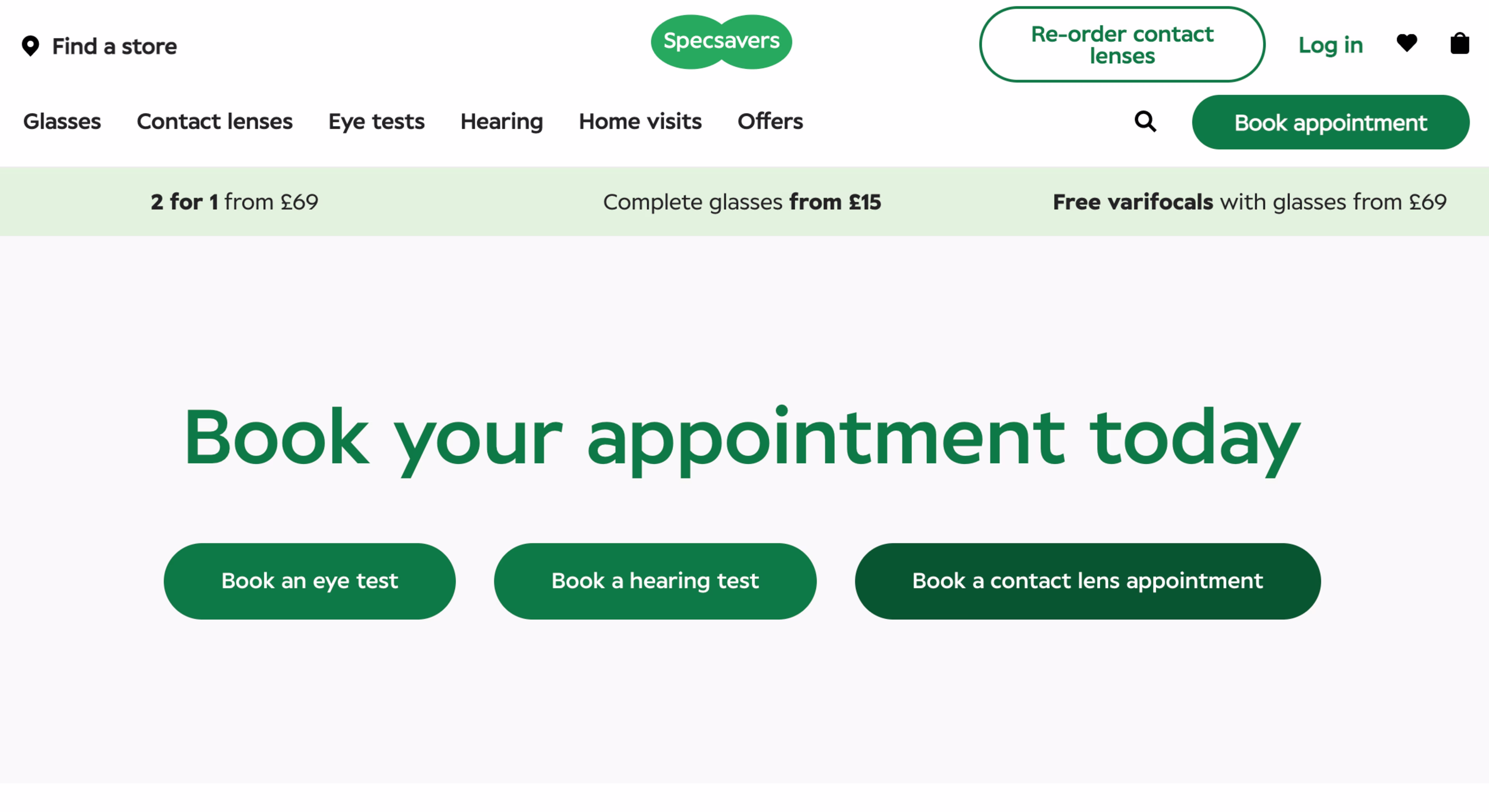Open the Contact lenses menu
The width and height of the screenshot is (1489, 812).
pos(214,121)
